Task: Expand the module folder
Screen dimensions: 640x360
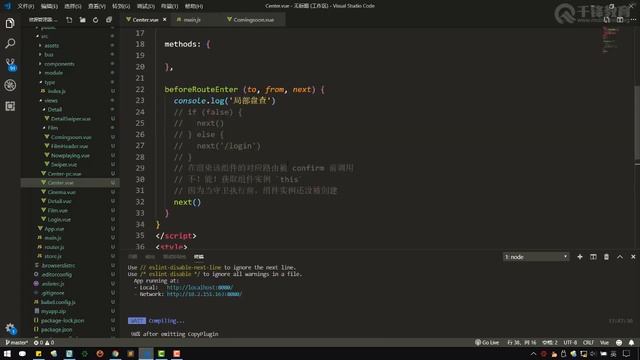Action: pos(53,73)
